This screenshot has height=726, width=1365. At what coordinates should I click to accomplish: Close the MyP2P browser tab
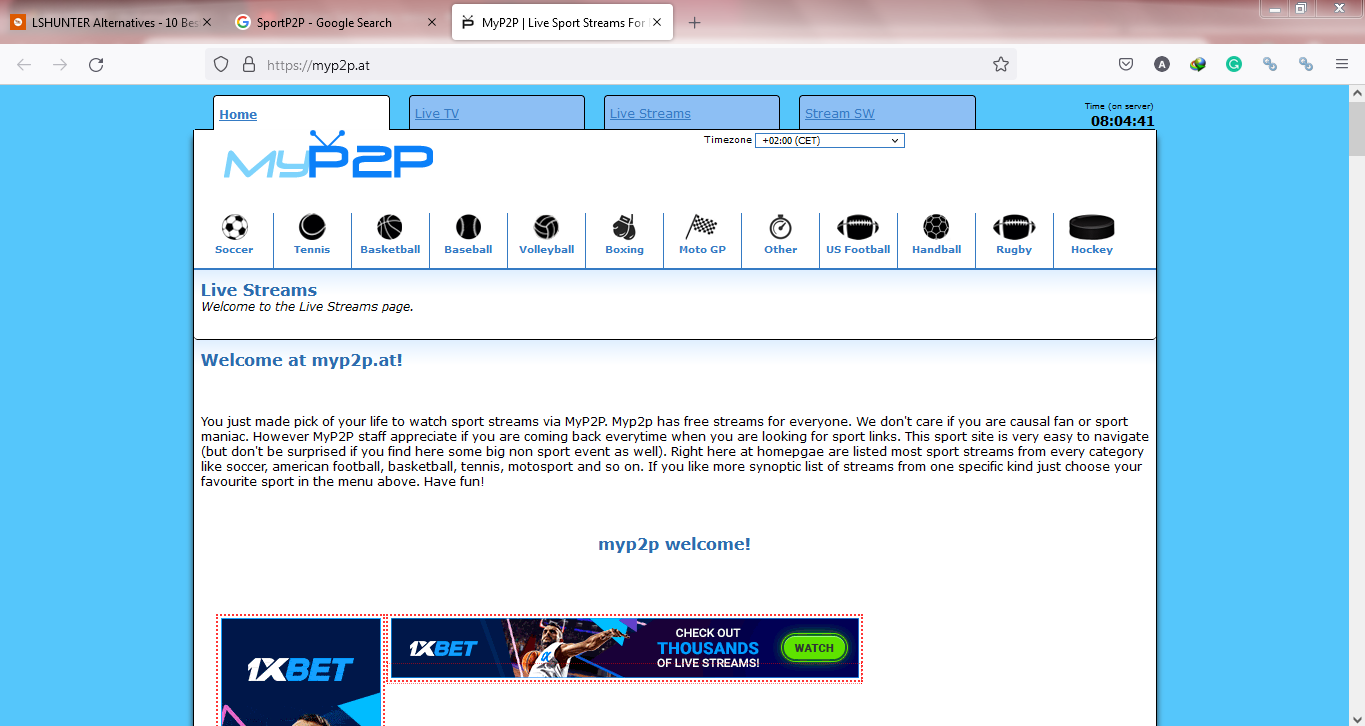[656, 22]
